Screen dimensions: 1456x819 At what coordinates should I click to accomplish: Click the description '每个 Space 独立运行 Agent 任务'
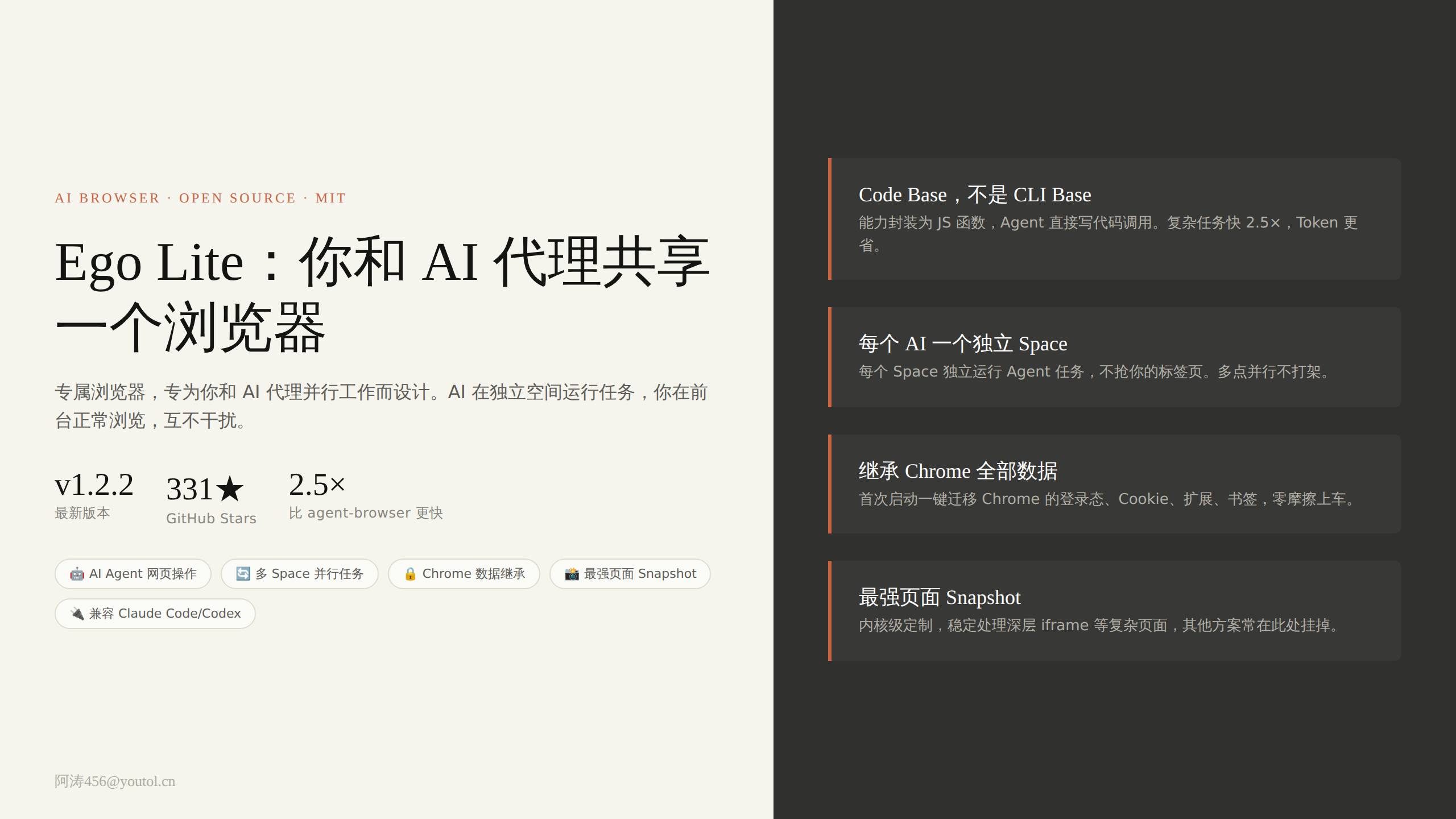pos(1095,372)
